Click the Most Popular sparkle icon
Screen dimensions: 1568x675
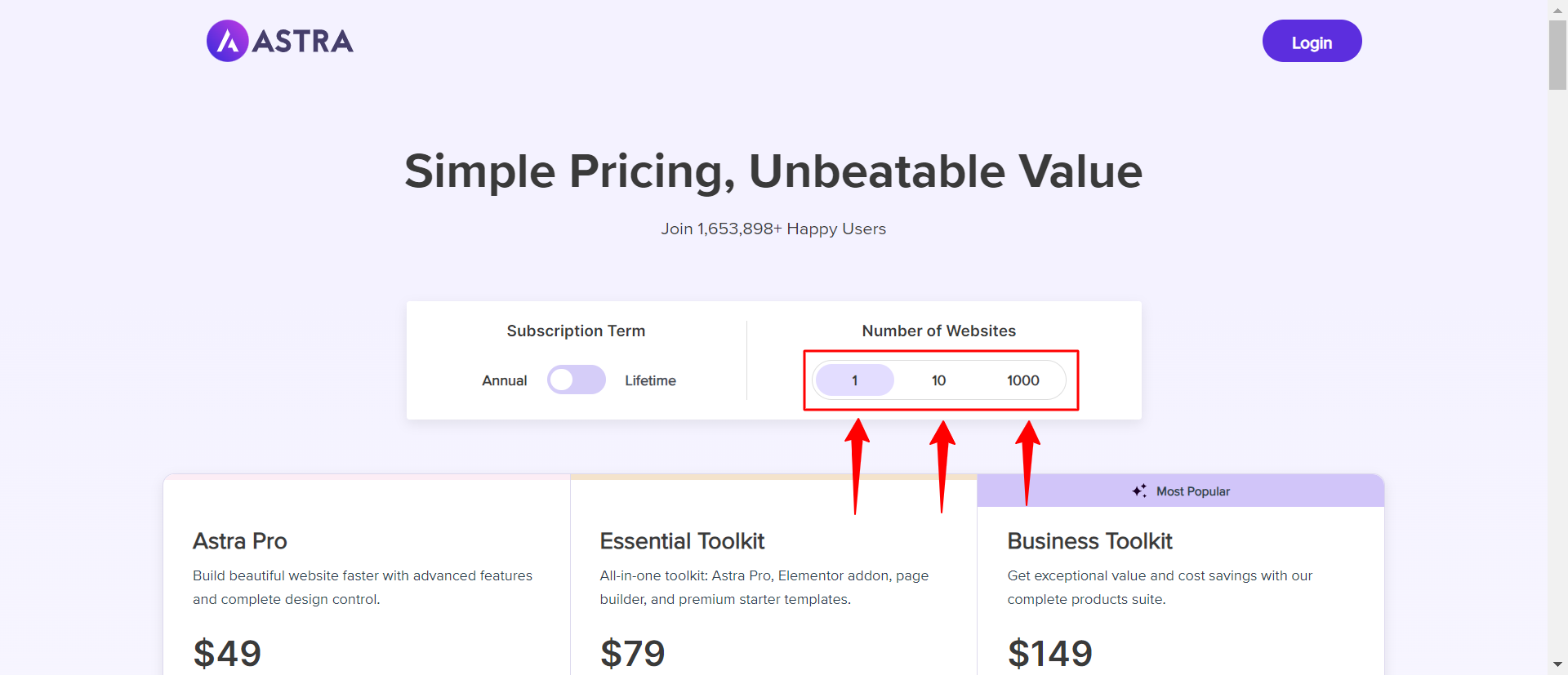pos(1139,491)
